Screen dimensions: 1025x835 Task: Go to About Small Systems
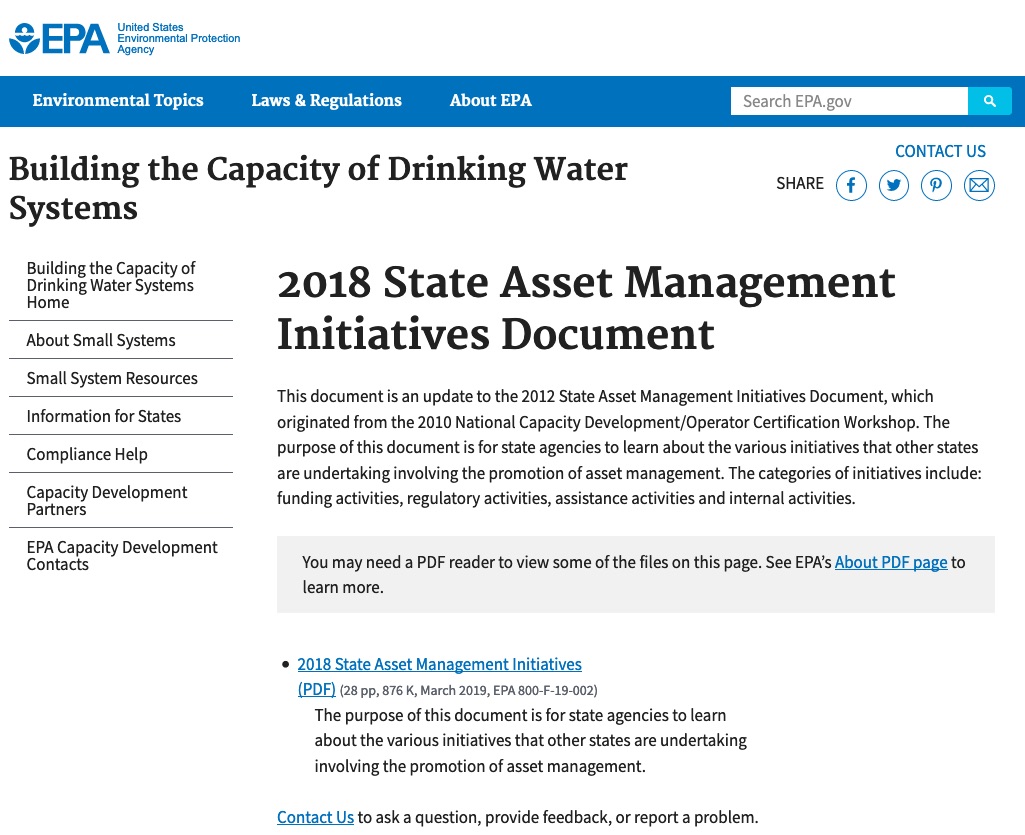tap(101, 340)
